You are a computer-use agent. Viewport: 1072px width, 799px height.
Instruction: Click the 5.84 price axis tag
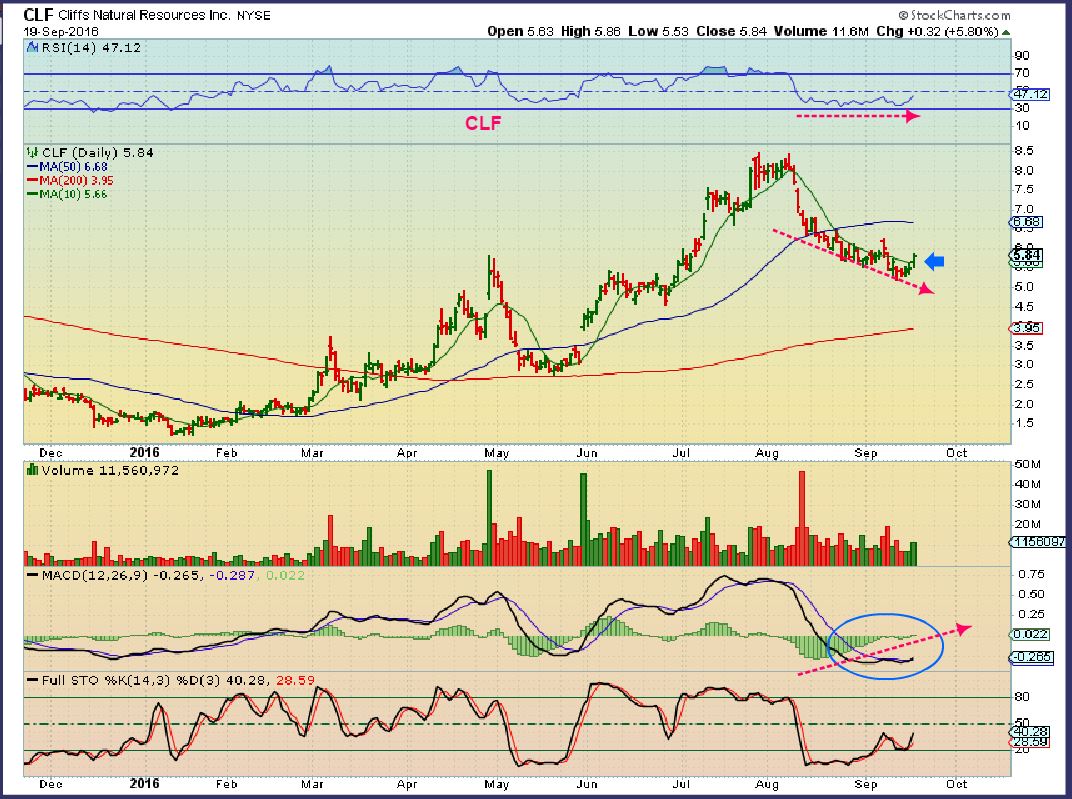tap(1027, 255)
